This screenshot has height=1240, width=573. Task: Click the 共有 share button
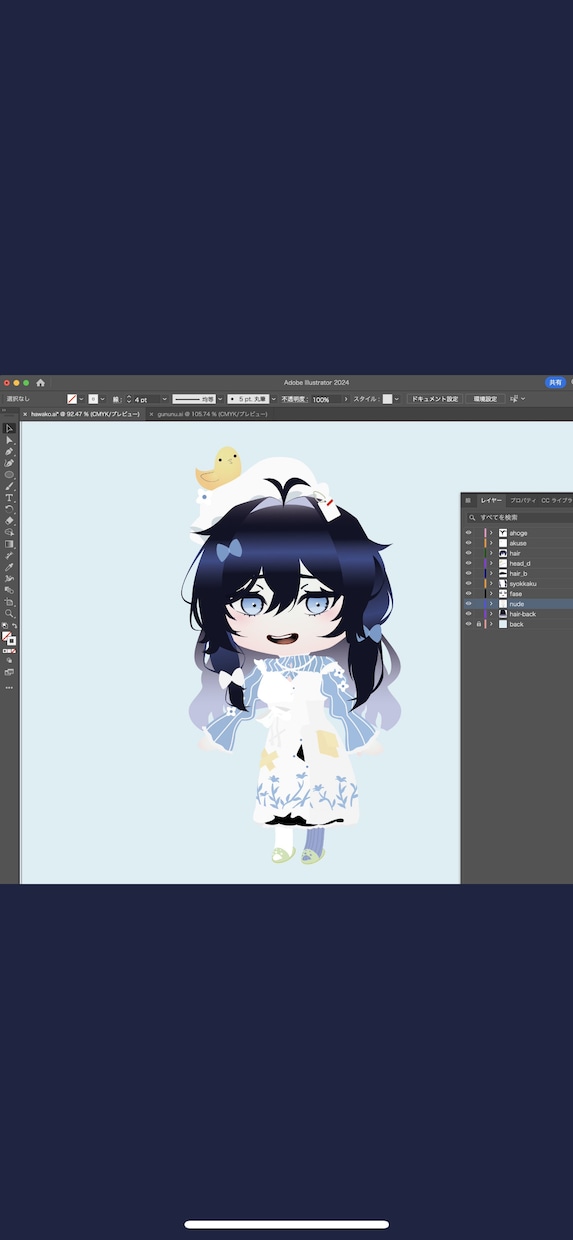tap(555, 383)
